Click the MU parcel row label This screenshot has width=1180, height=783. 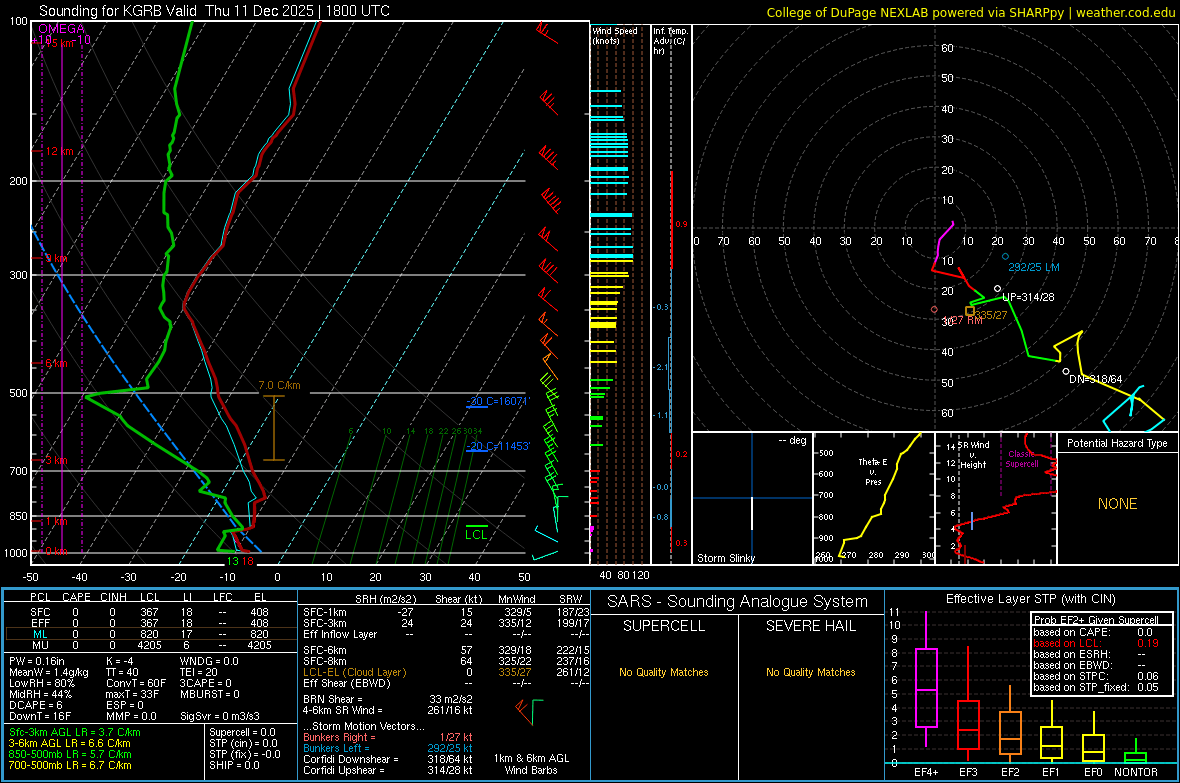[x=40, y=645]
